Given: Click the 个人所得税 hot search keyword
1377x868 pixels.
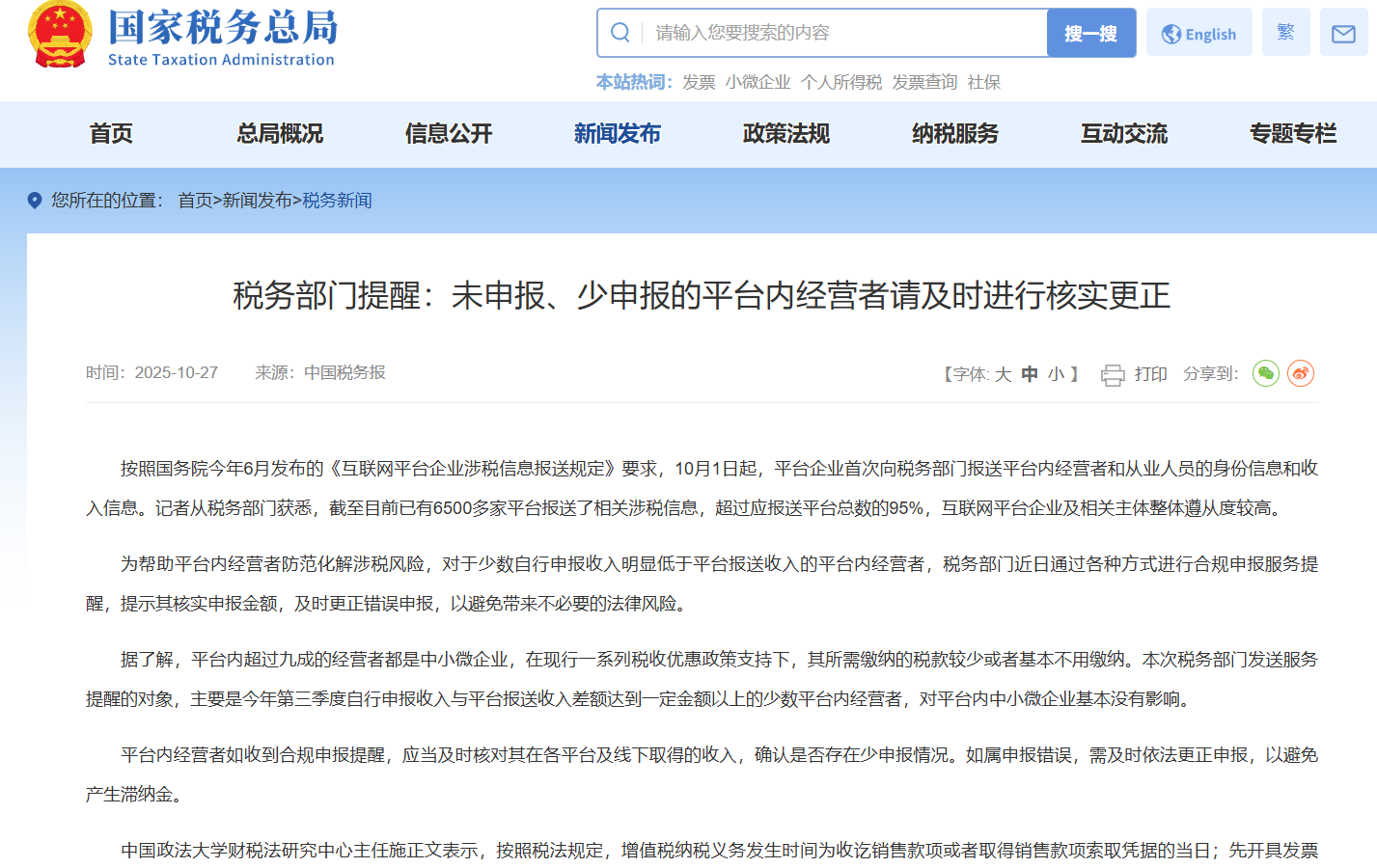Looking at the screenshot, I should (x=841, y=83).
